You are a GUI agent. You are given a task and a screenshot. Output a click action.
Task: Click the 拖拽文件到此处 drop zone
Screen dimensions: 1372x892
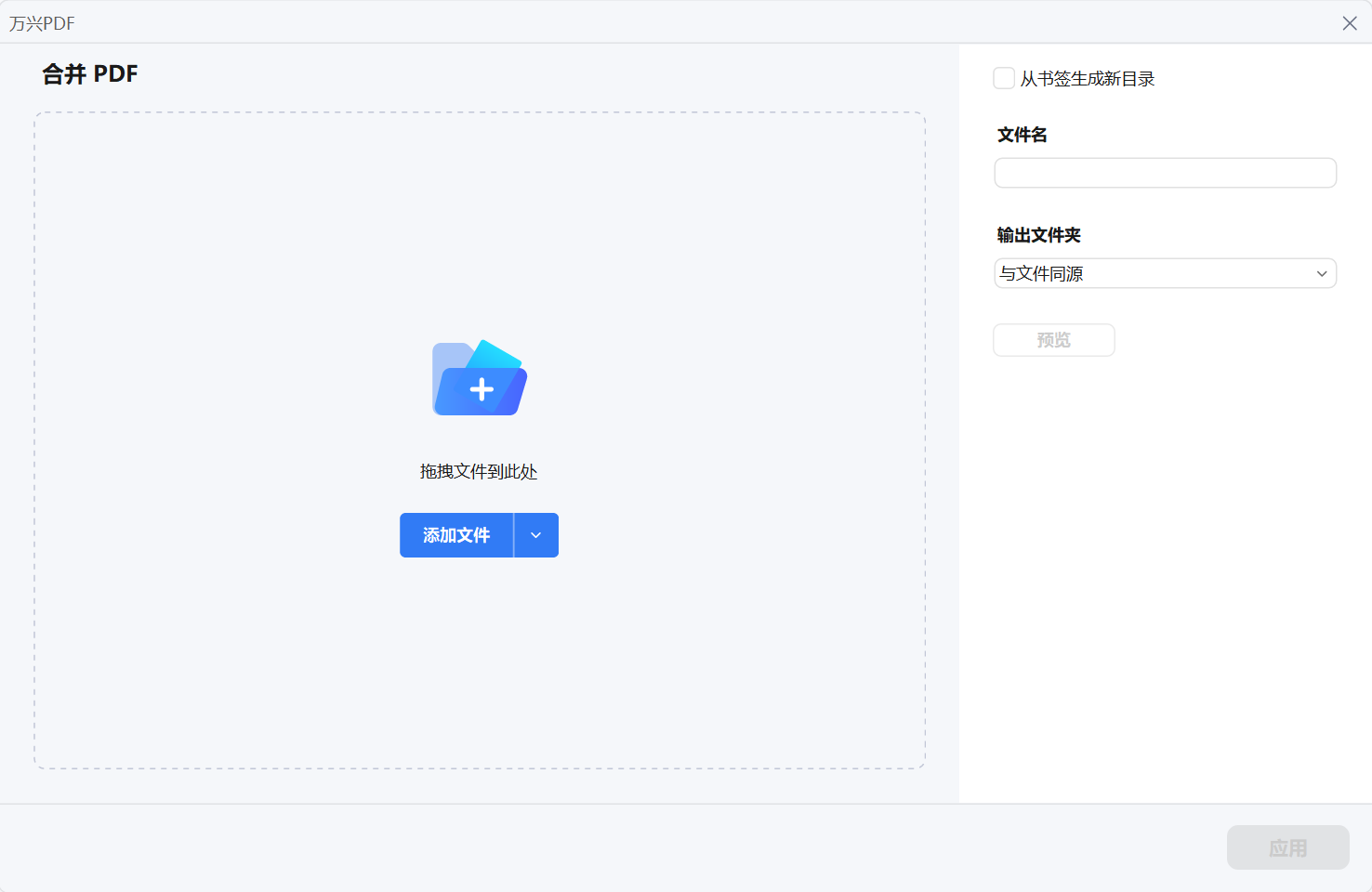point(479,472)
